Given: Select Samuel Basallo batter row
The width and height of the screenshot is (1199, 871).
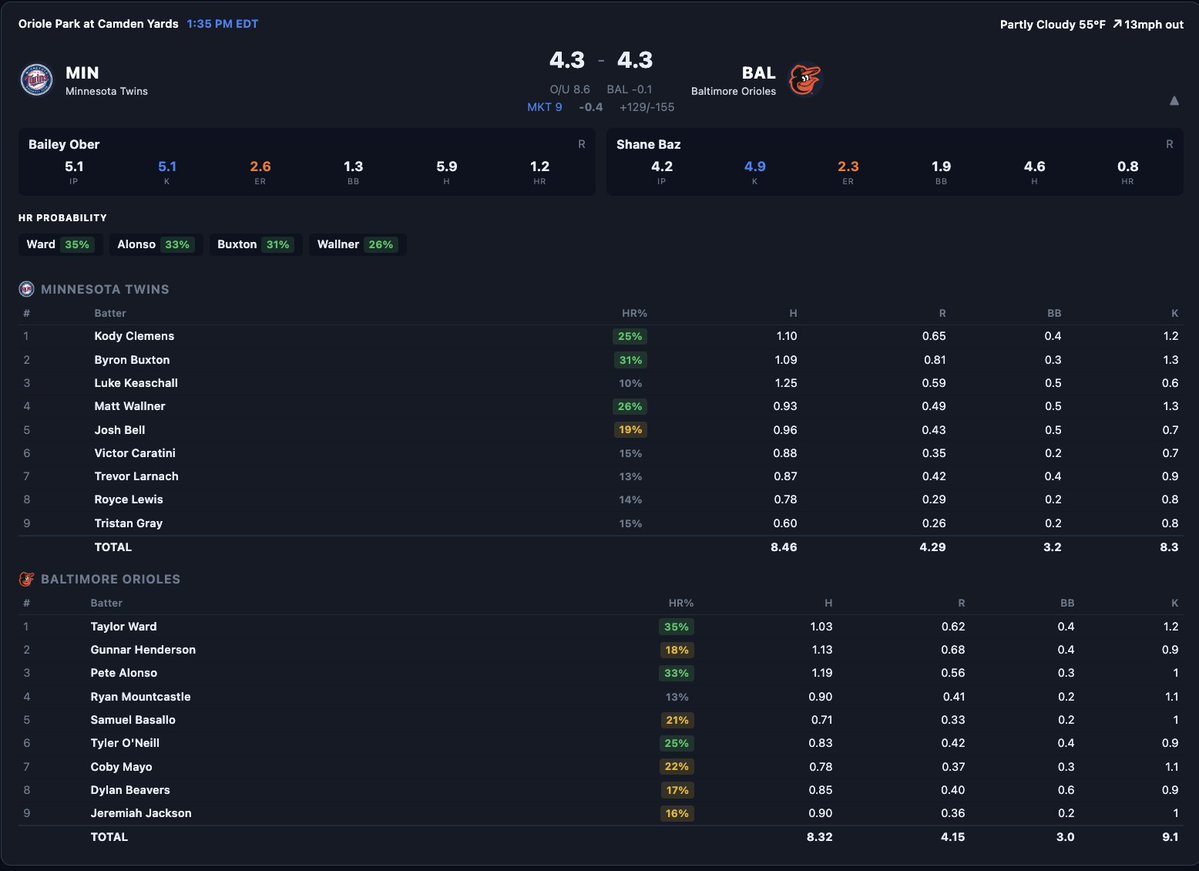Looking at the screenshot, I should click(x=600, y=720).
